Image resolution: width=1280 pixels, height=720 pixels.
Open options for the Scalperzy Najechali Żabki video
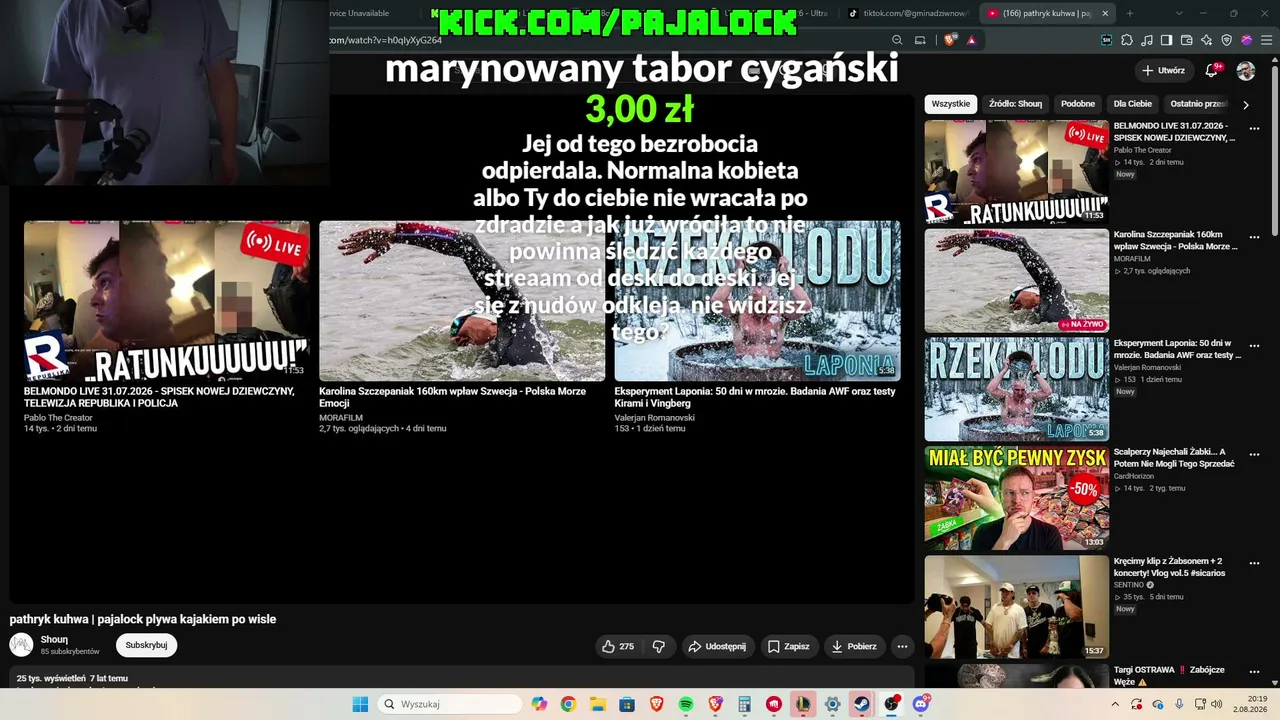(1254, 455)
